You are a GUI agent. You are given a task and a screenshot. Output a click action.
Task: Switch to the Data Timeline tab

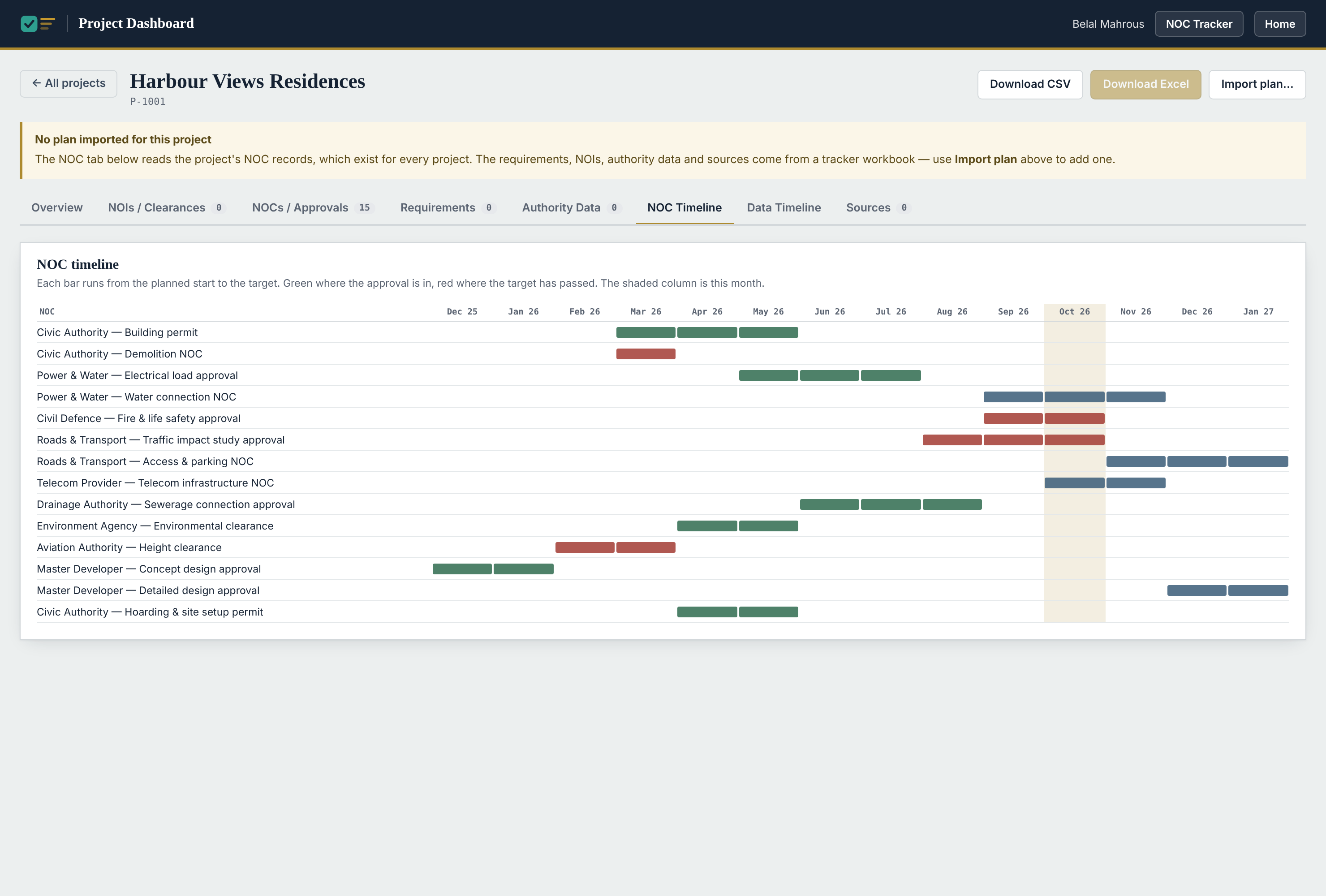click(x=784, y=208)
